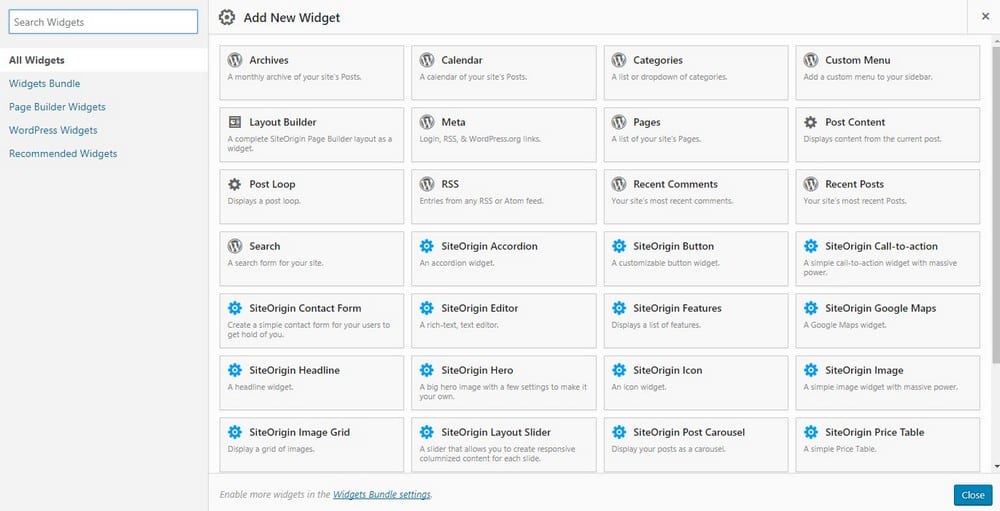Click the Post Loop gear icon
The image size is (1000, 511).
[x=235, y=184]
